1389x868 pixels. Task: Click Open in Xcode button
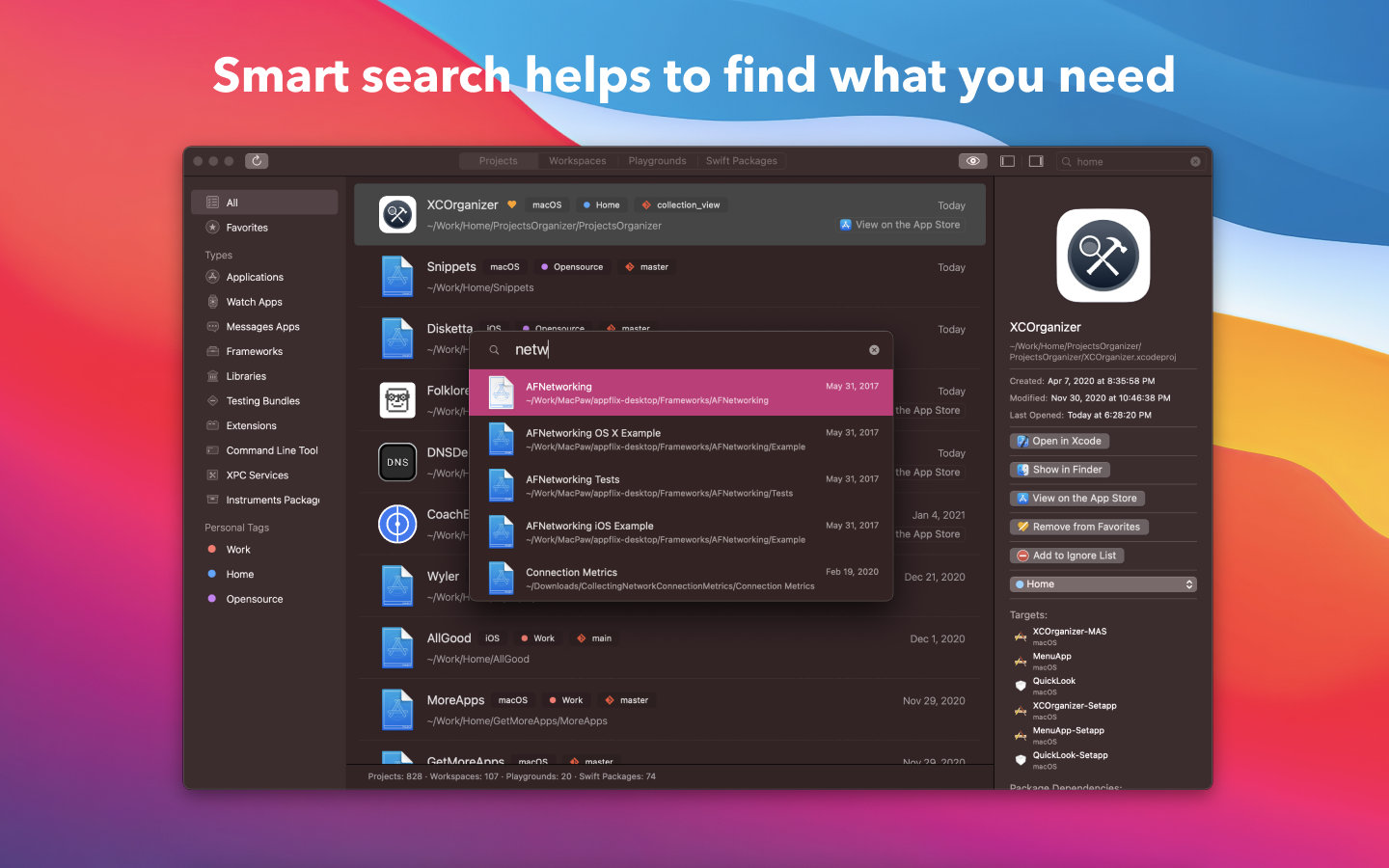coord(1059,441)
